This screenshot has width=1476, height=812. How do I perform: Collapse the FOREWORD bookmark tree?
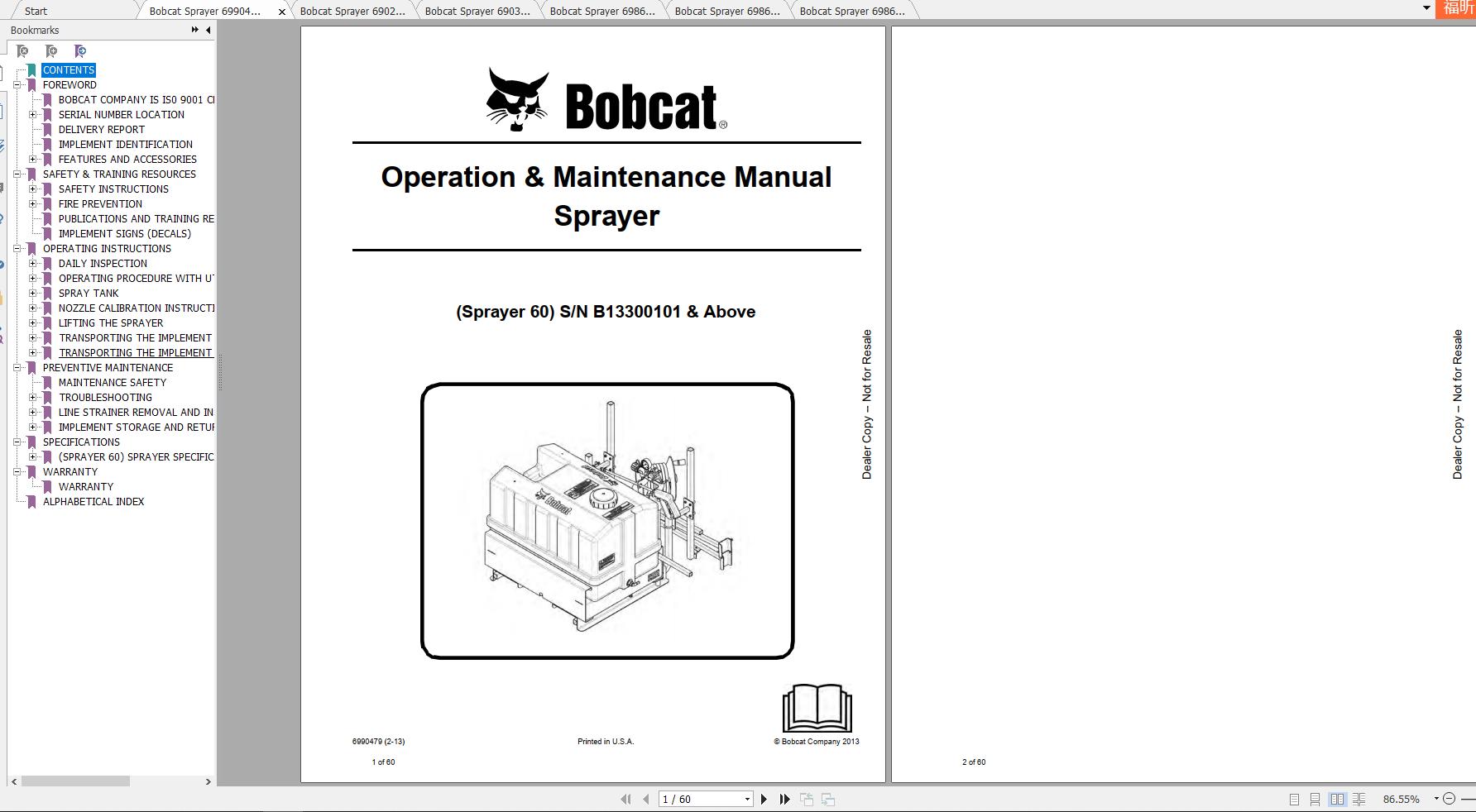pos(18,84)
